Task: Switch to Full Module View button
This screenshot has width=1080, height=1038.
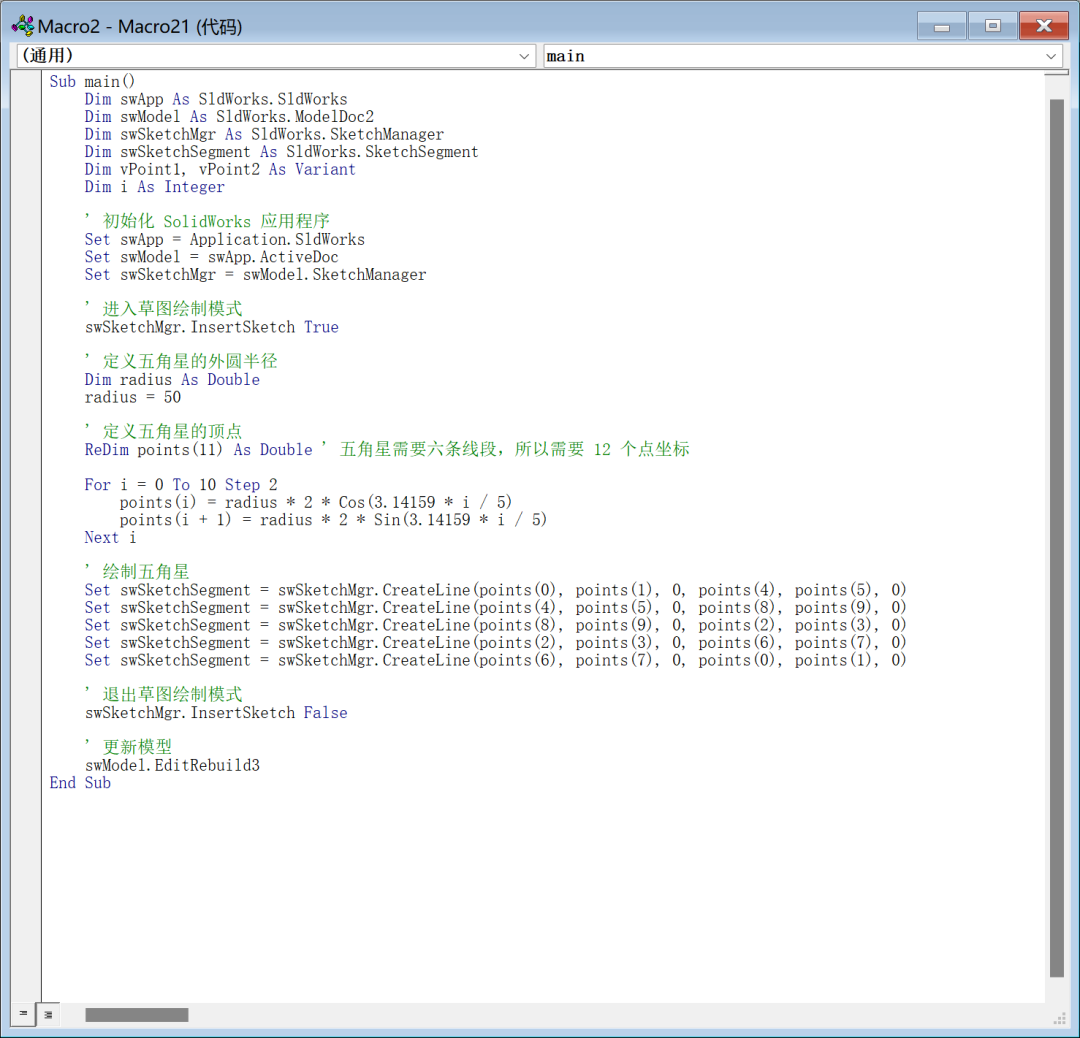Action: click(48, 1014)
